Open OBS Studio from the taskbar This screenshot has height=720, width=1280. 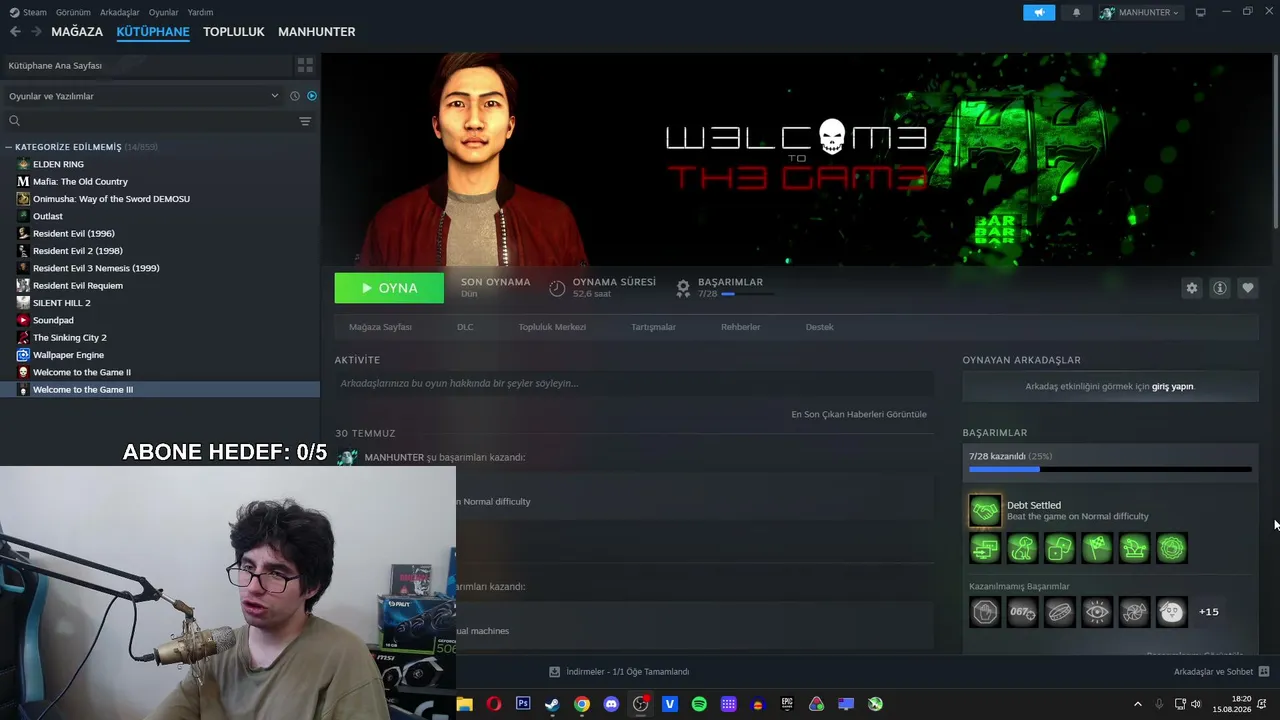pos(641,704)
